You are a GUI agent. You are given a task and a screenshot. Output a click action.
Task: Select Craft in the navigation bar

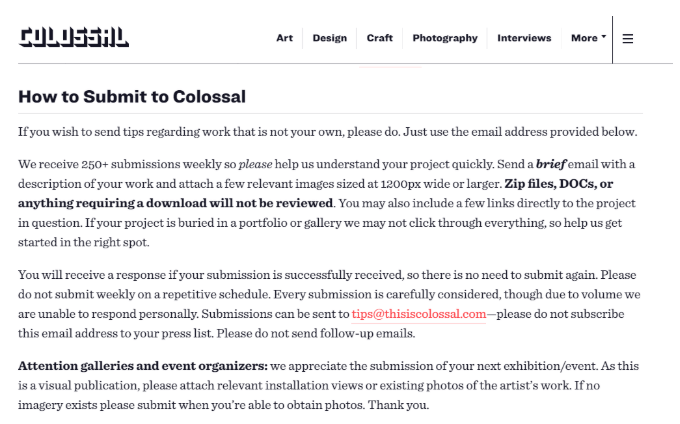pos(379,38)
